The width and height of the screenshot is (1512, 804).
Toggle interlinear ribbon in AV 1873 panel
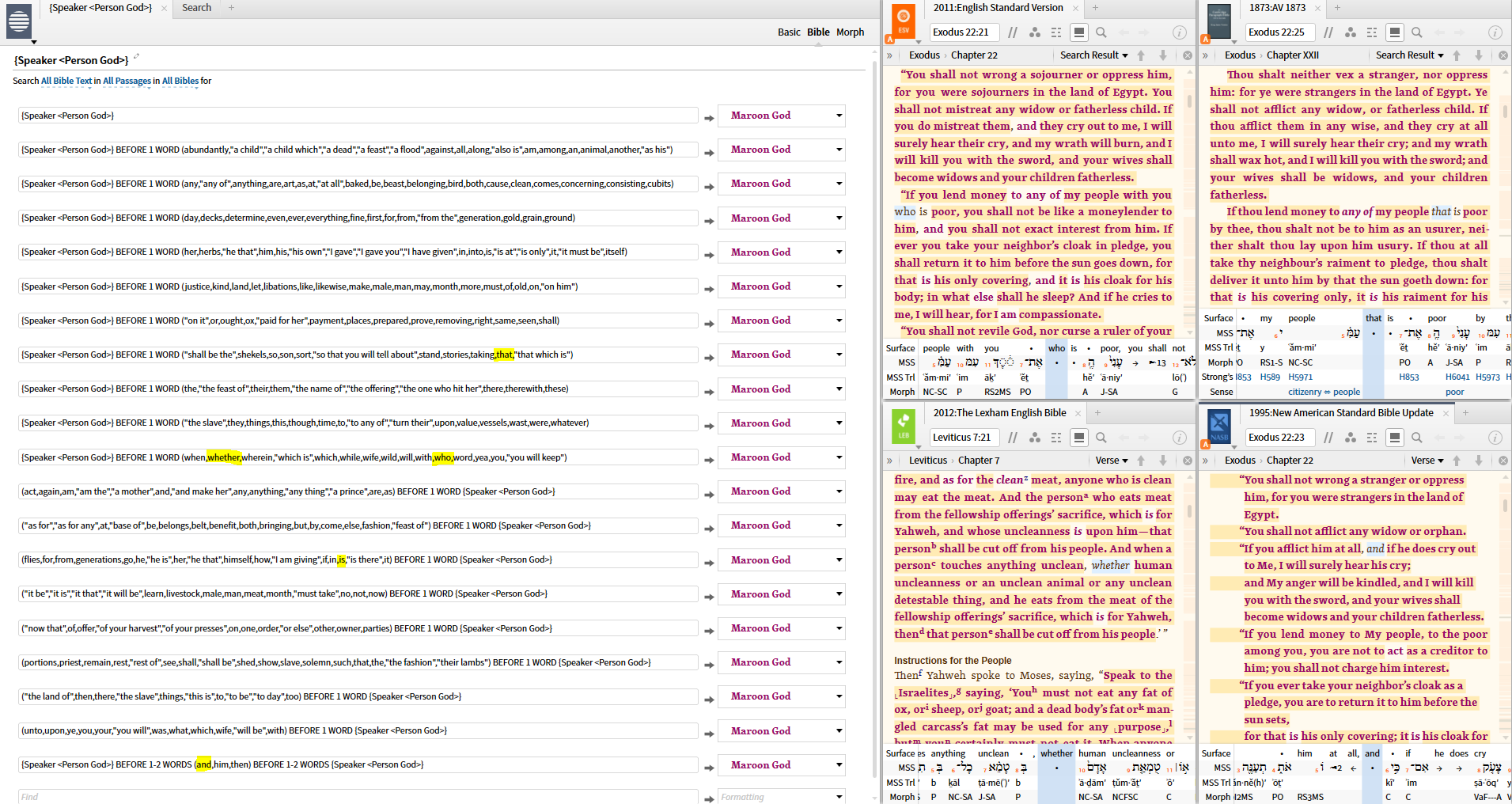point(1394,32)
